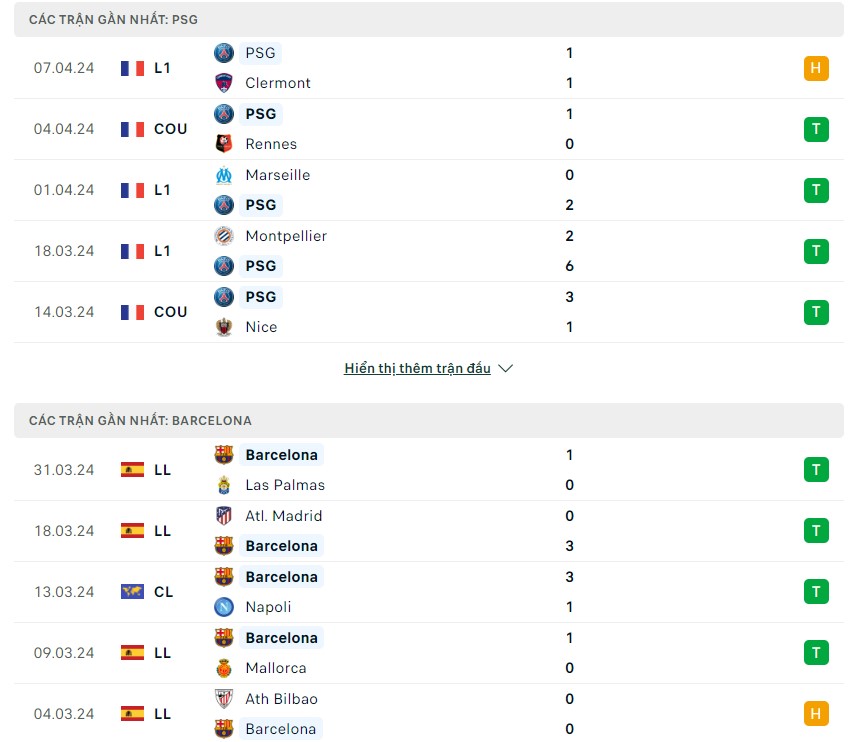Click the PSG club crest icon

225,53
